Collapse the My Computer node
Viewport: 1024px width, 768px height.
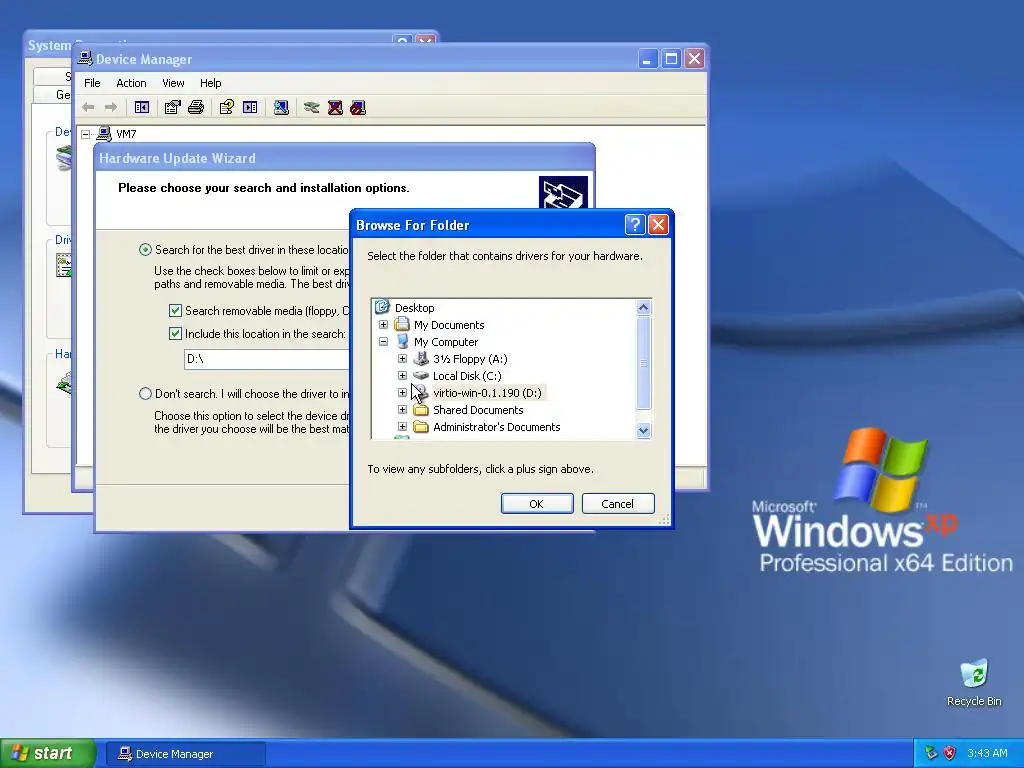coord(383,342)
